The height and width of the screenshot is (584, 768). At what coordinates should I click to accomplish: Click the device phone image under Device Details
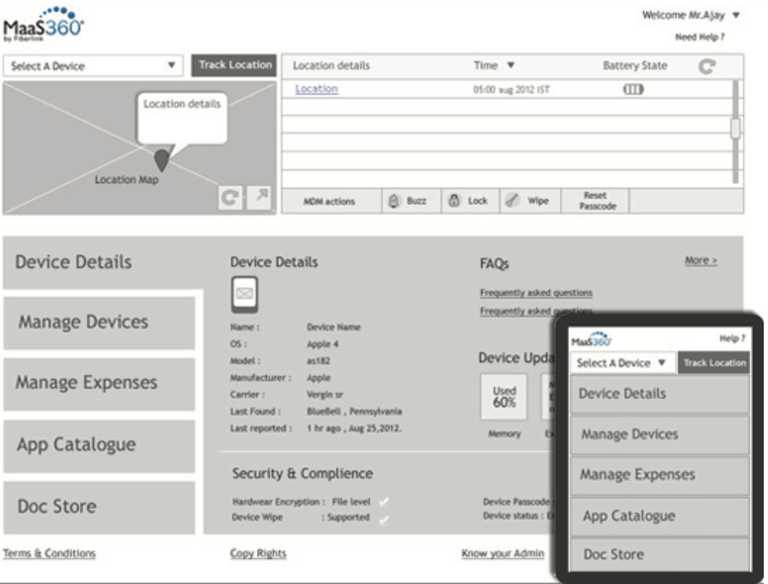pos(244,294)
